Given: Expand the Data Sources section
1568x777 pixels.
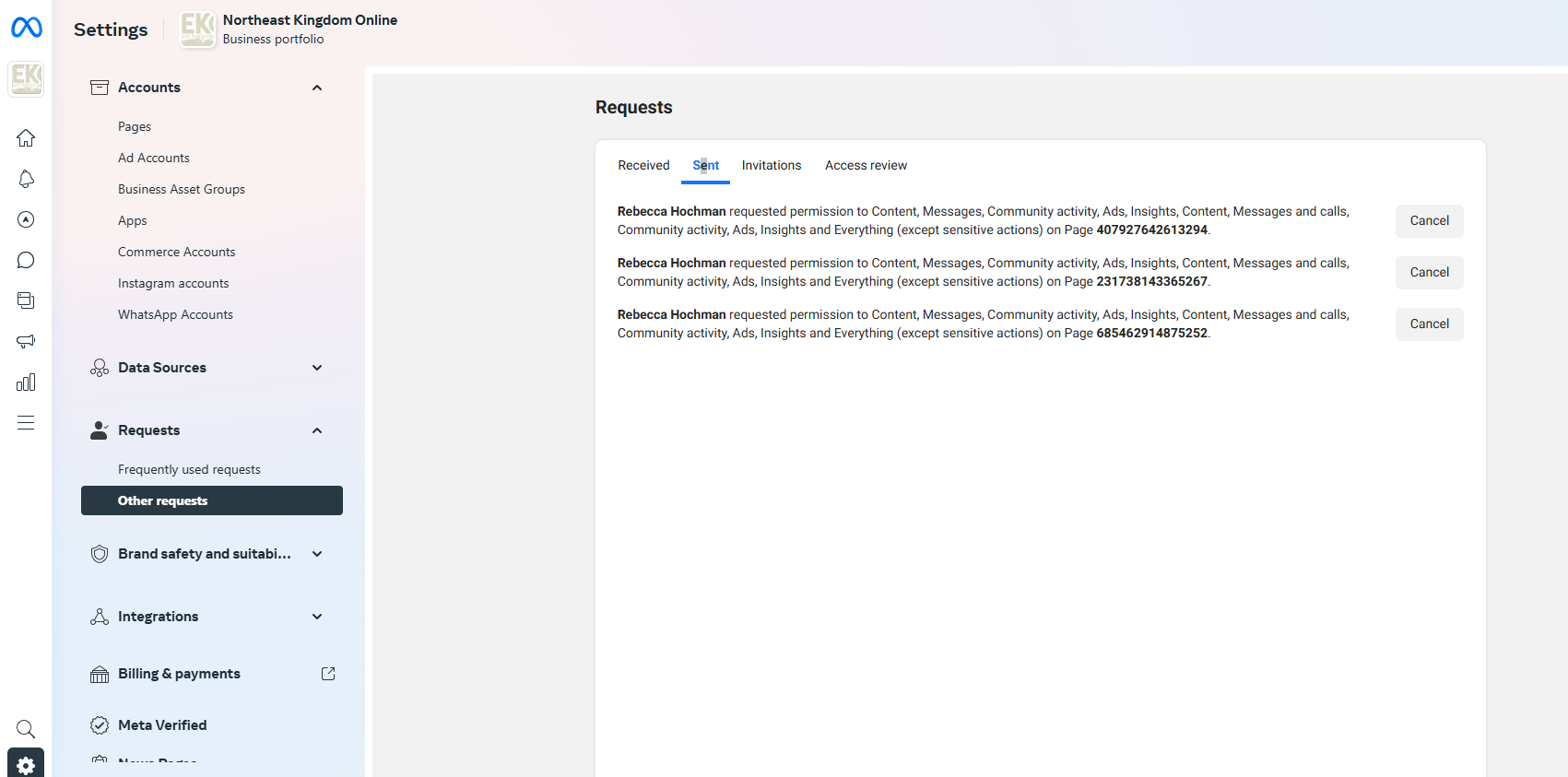Looking at the screenshot, I should point(317,368).
